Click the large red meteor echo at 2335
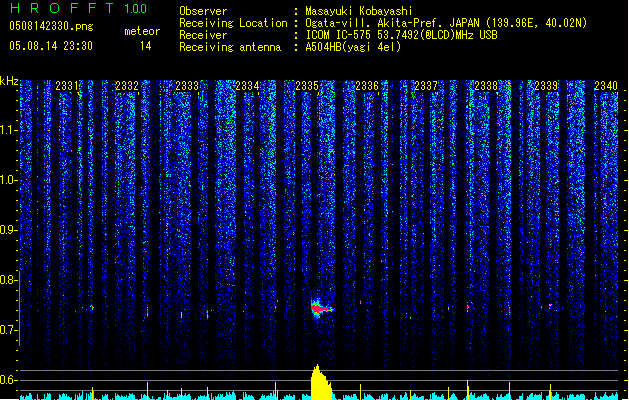 (x=320, y=309)
